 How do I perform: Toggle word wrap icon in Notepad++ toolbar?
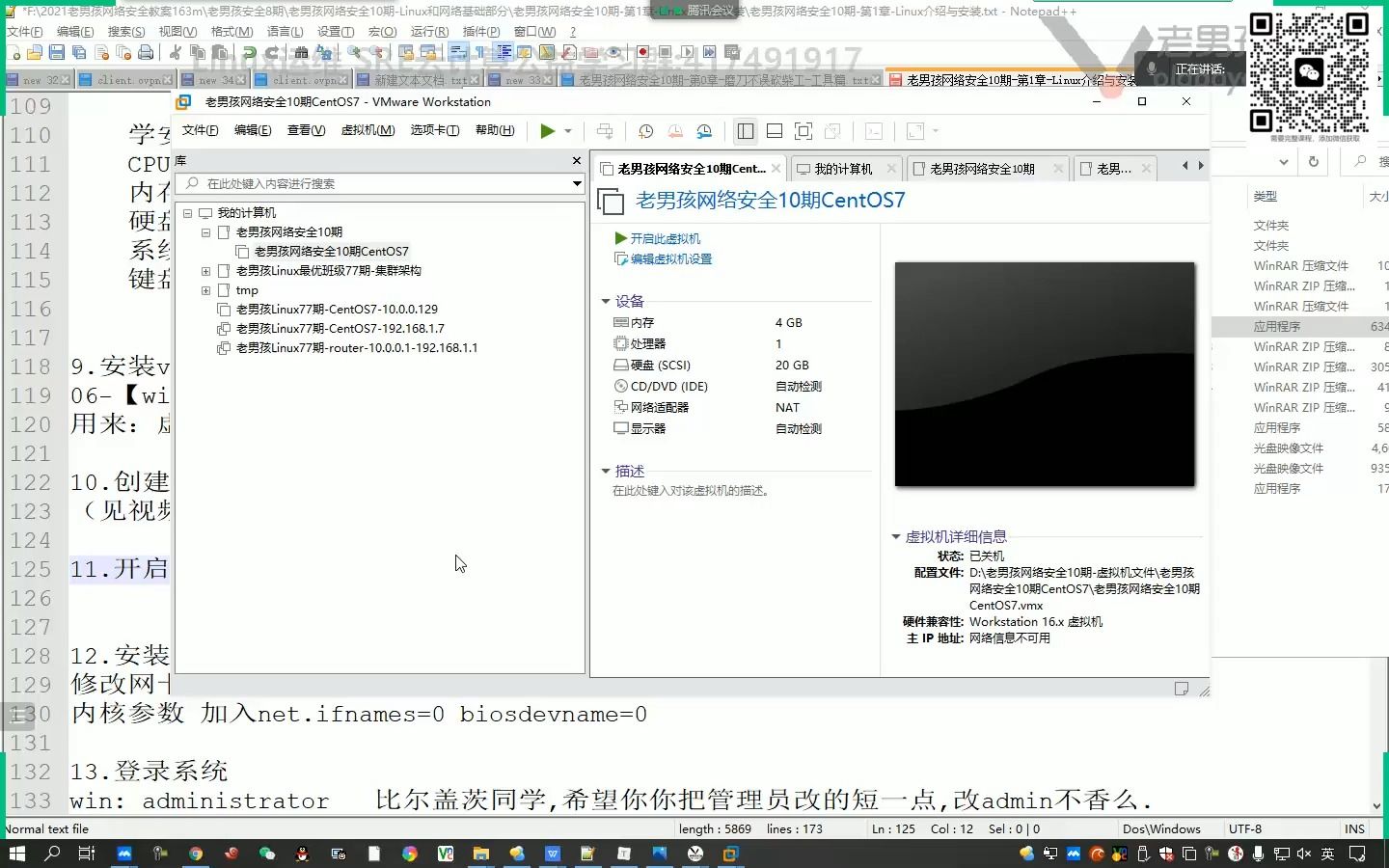click(x=458, y=52)
